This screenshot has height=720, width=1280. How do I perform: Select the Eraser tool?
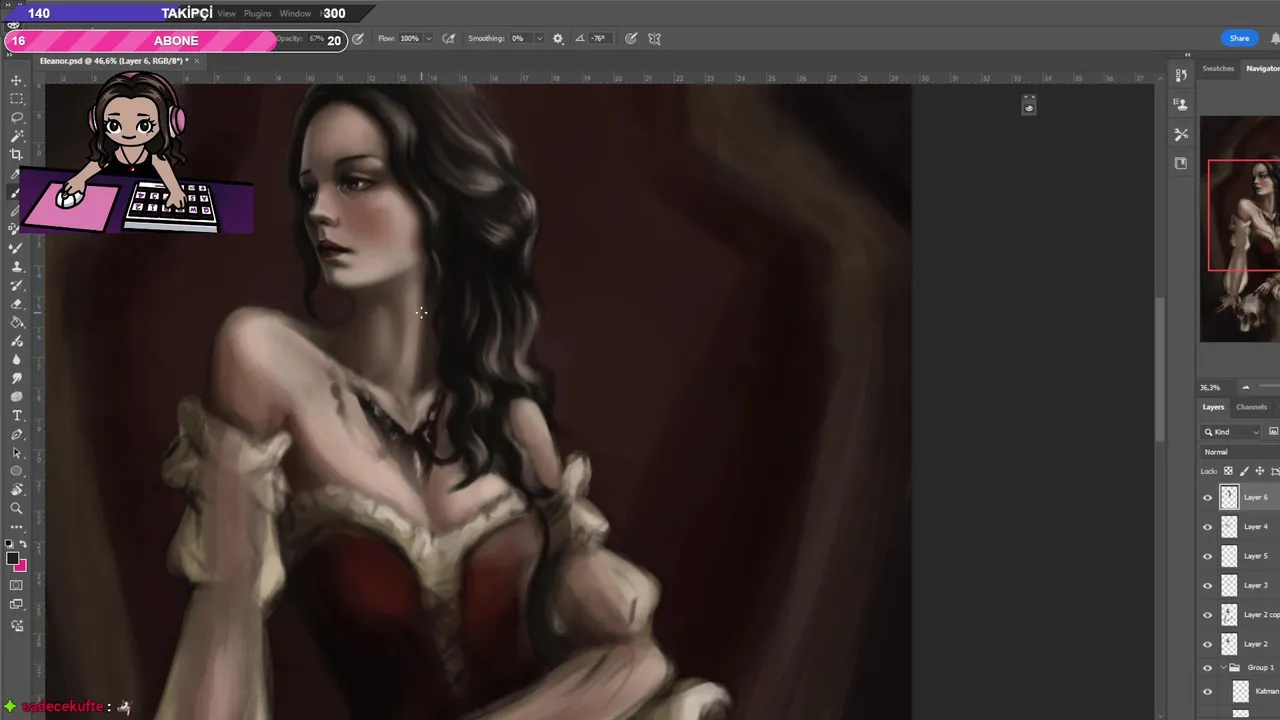pyautogui.click(x=16, y=304)
